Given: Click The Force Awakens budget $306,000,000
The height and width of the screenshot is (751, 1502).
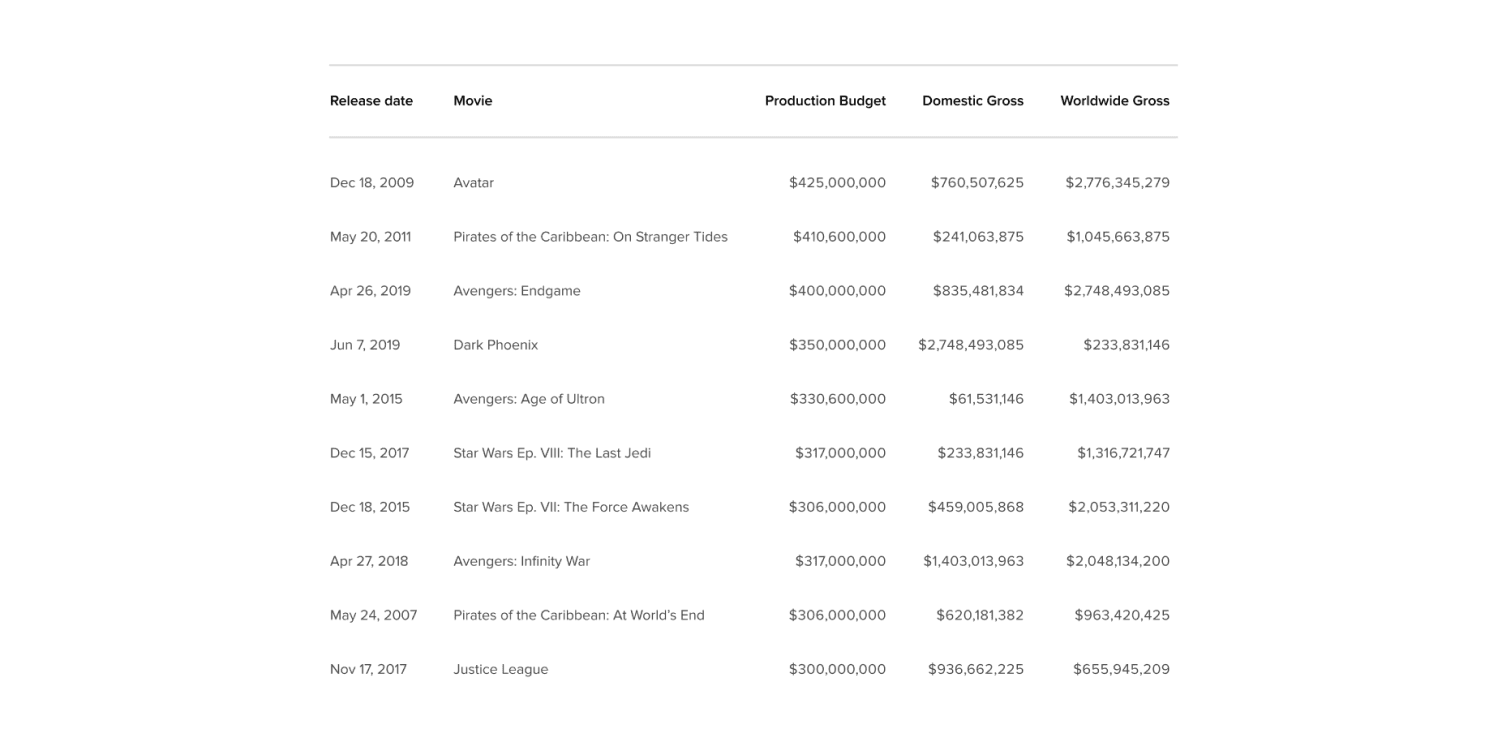Looking at the screenshot, I should [837, 507].
